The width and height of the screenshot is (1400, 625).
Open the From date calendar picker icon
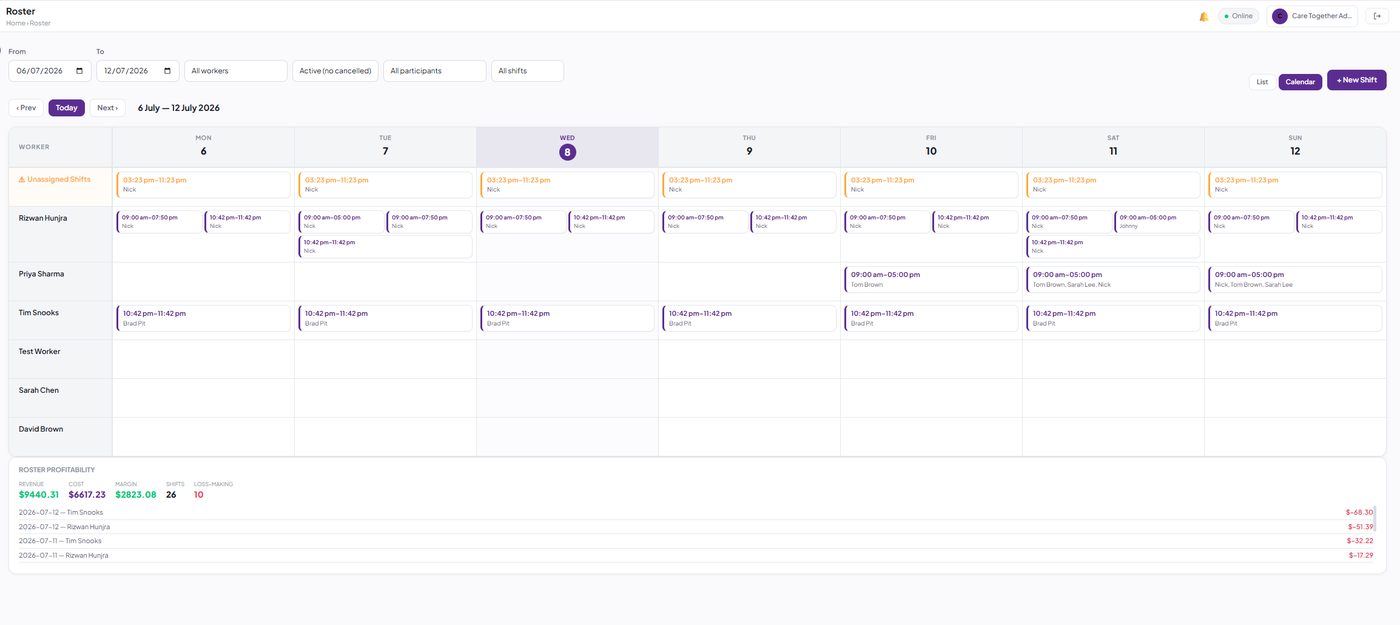[x=80, y=71]
